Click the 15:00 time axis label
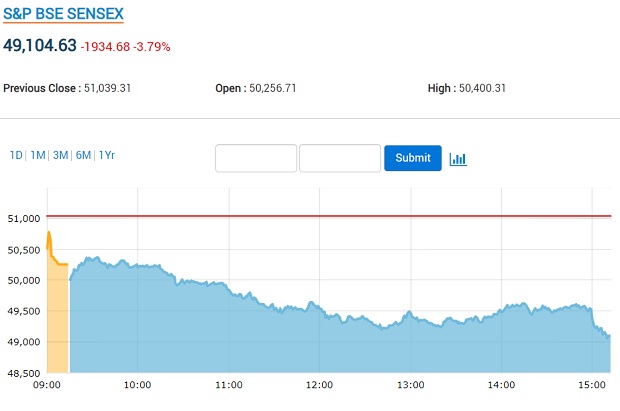Image resolution: width=620 pixels, height=411 pixels. [x=592, y=385]
